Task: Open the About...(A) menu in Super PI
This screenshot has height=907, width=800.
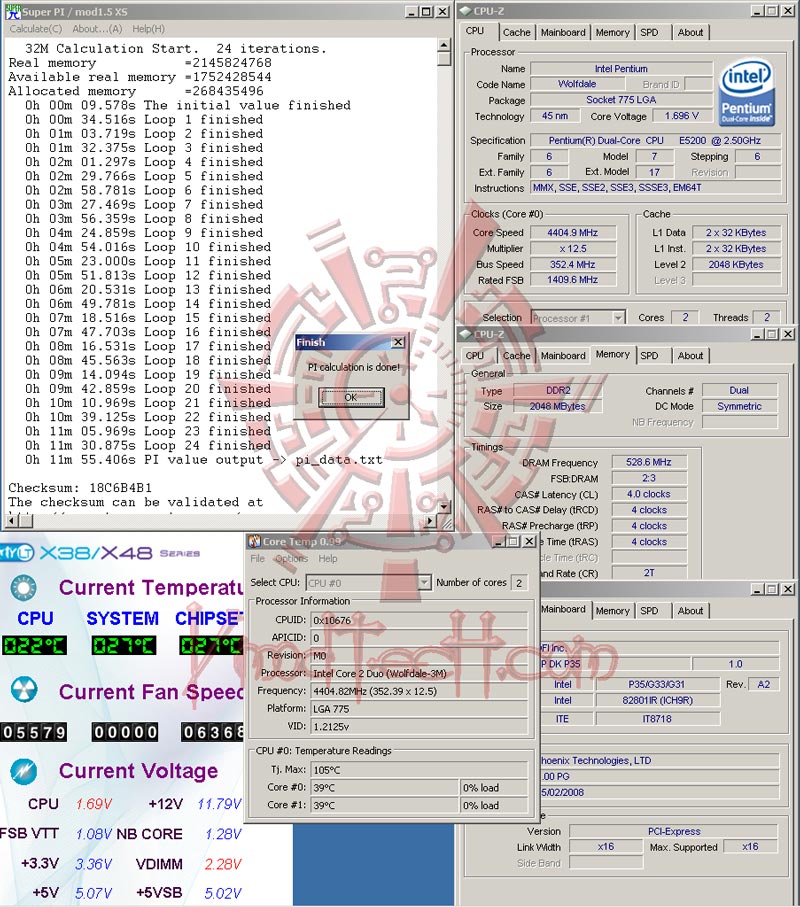Action: coord(97,28)
